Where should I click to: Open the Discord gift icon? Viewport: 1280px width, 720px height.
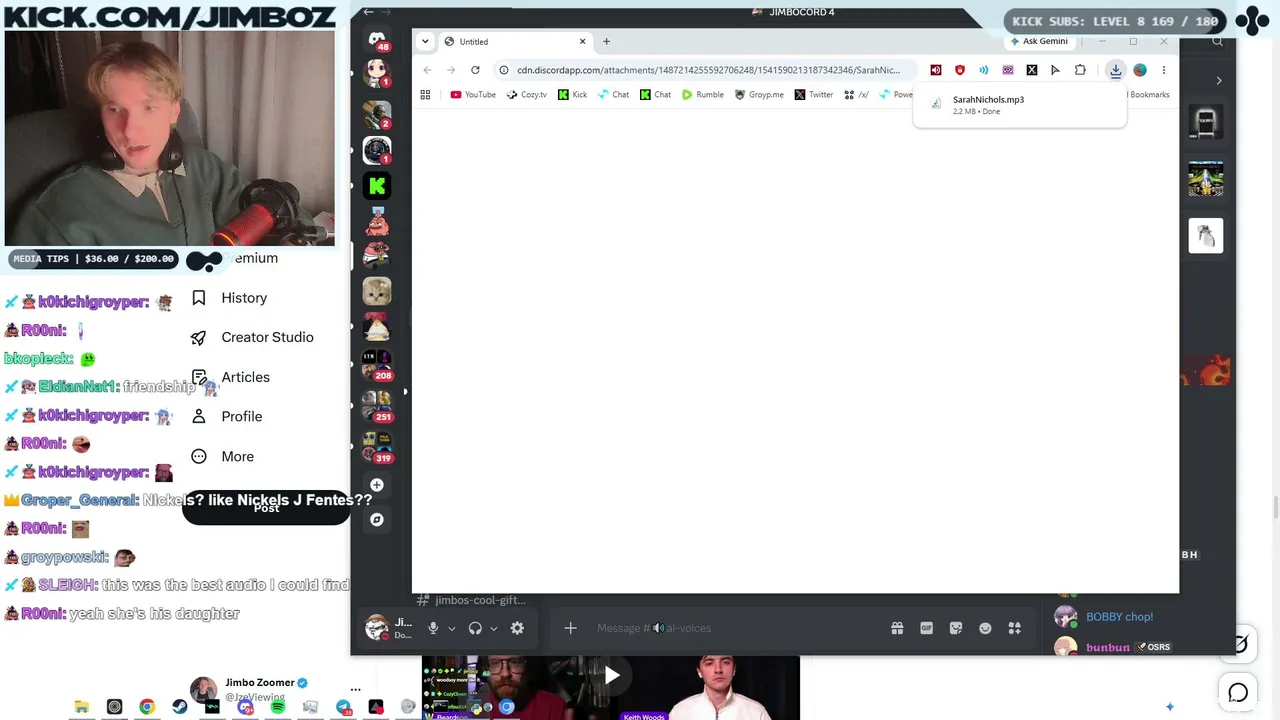coord(897,628)
